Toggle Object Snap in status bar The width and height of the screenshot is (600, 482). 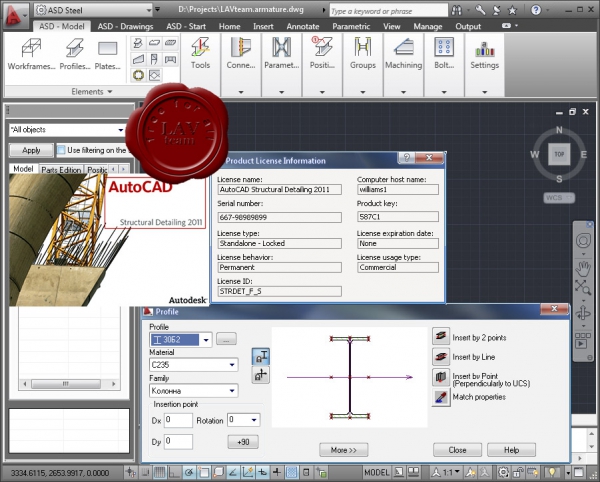point(204,472)
